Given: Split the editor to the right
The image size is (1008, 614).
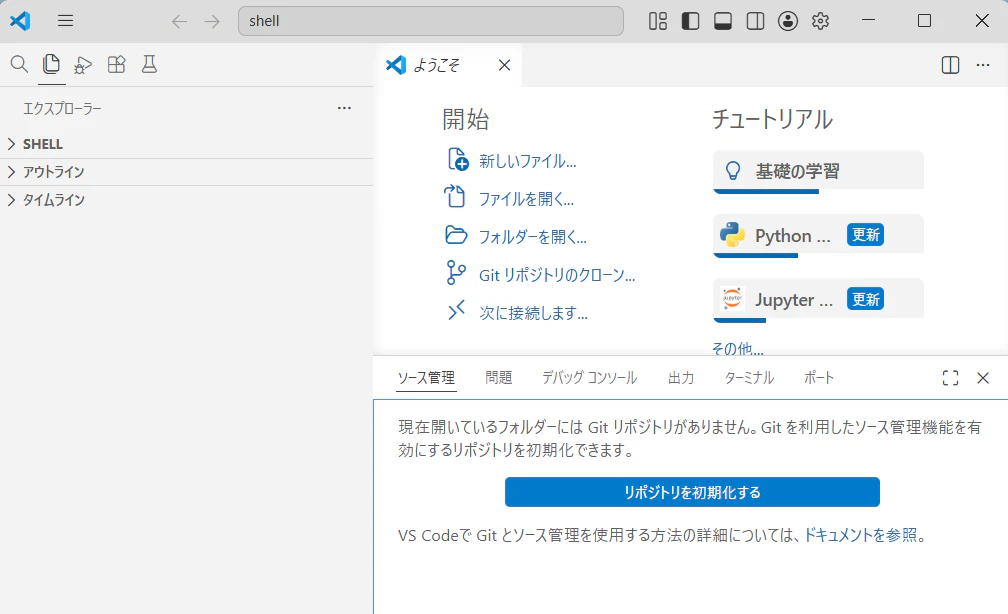Looking at the screenshot, I should [x=950, y=65].
